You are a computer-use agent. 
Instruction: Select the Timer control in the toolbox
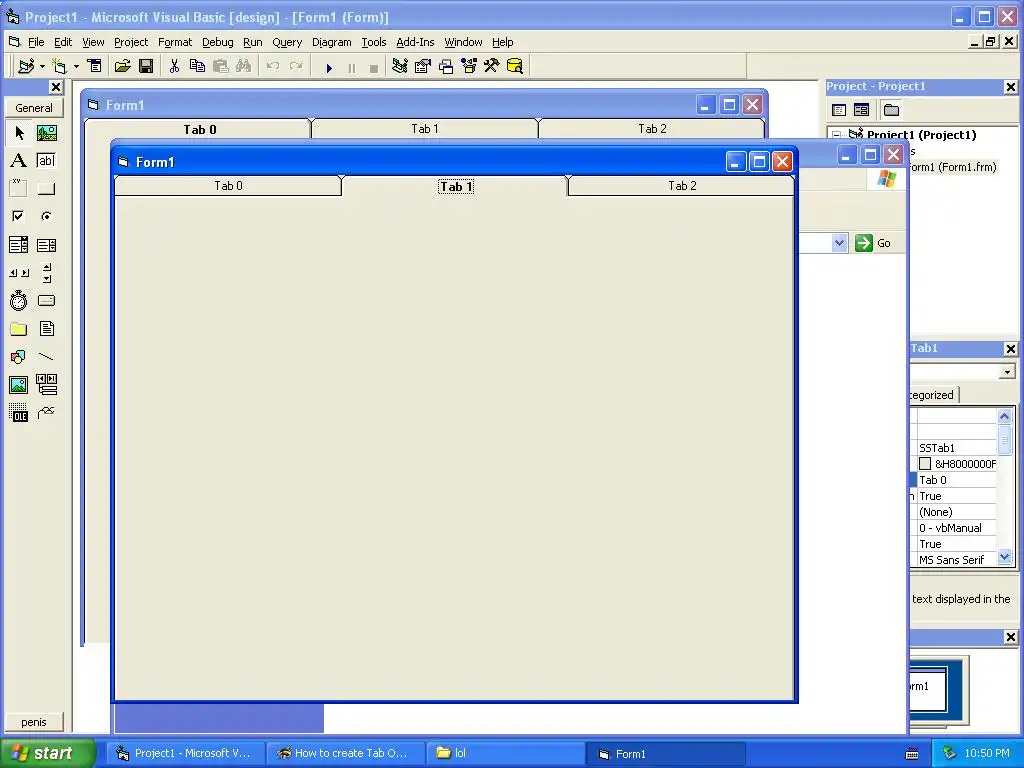pyautogui.click(x=19, y=300)
